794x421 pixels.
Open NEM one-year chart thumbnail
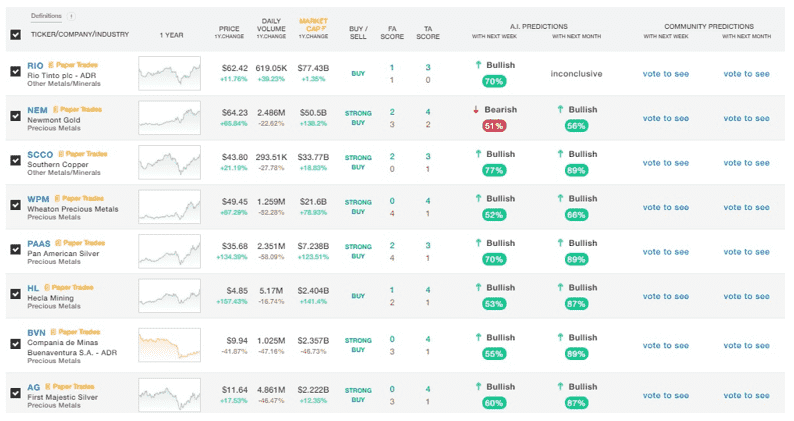pos(169,118)
